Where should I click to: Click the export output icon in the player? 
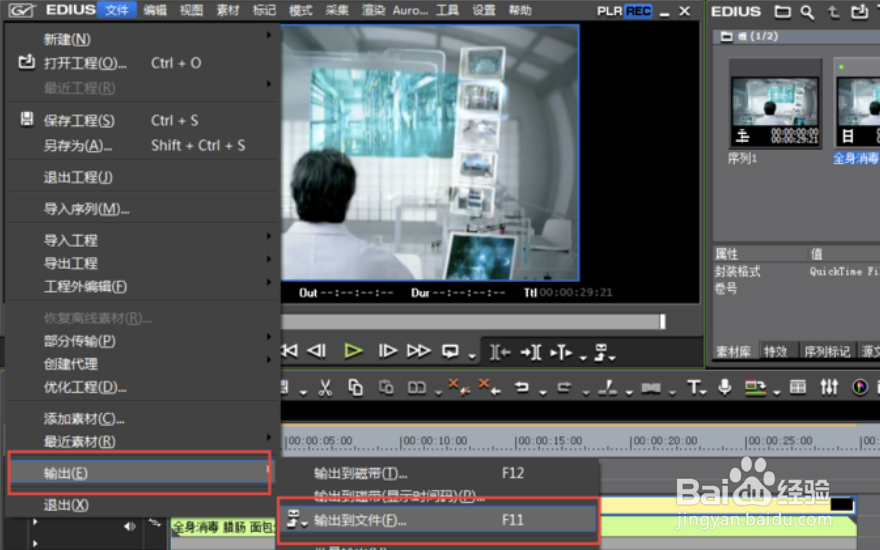pyautogui.click(x=601, y=352)
